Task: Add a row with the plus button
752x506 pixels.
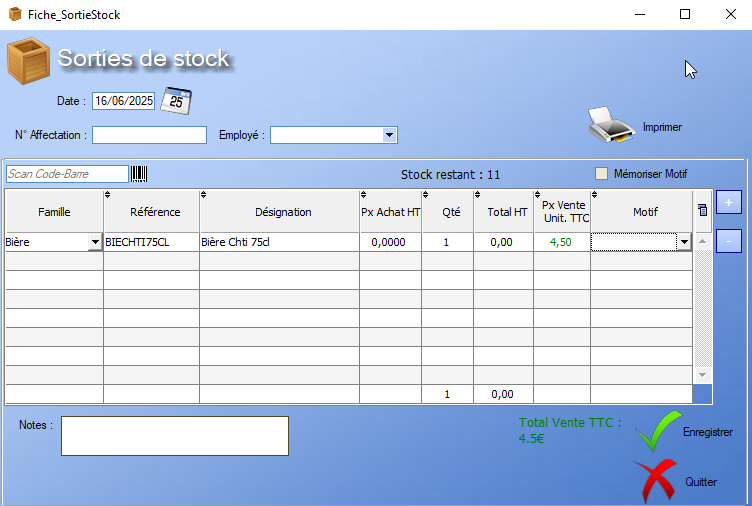Action: click(729, 203)
